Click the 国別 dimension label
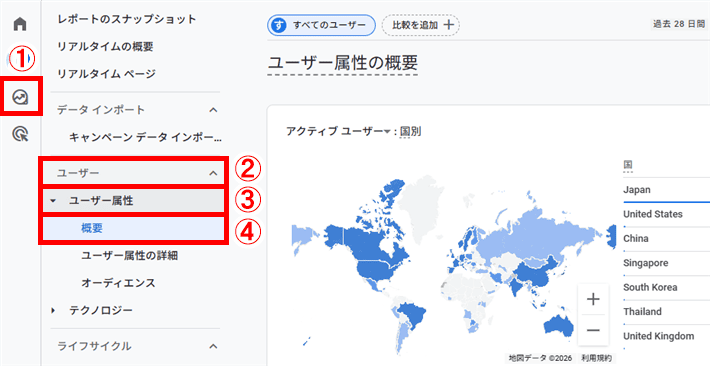The height and width of the screenshot is (366, 710). click(x=410, y=131)
